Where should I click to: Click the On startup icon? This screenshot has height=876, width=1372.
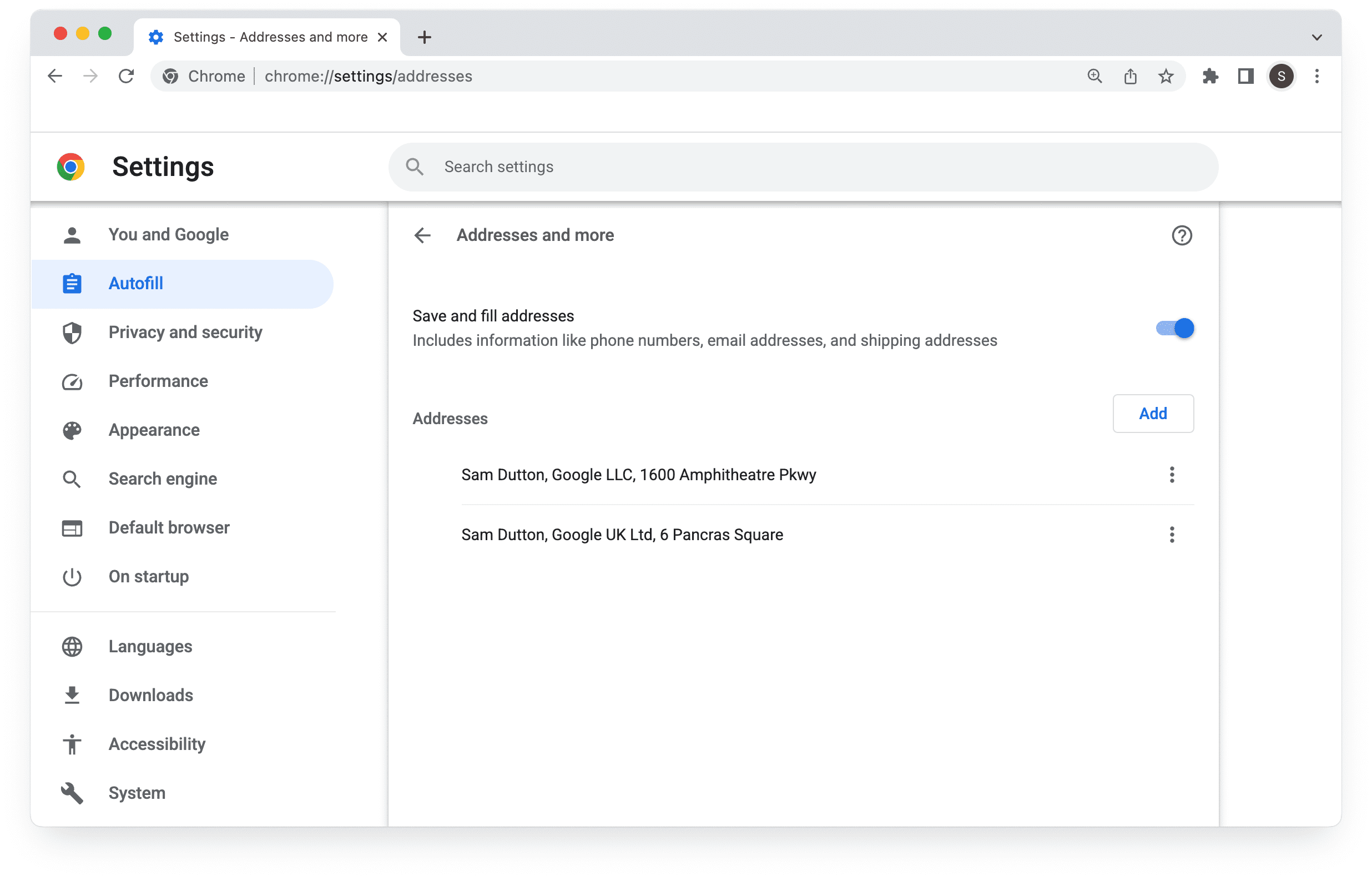point(71,576)
